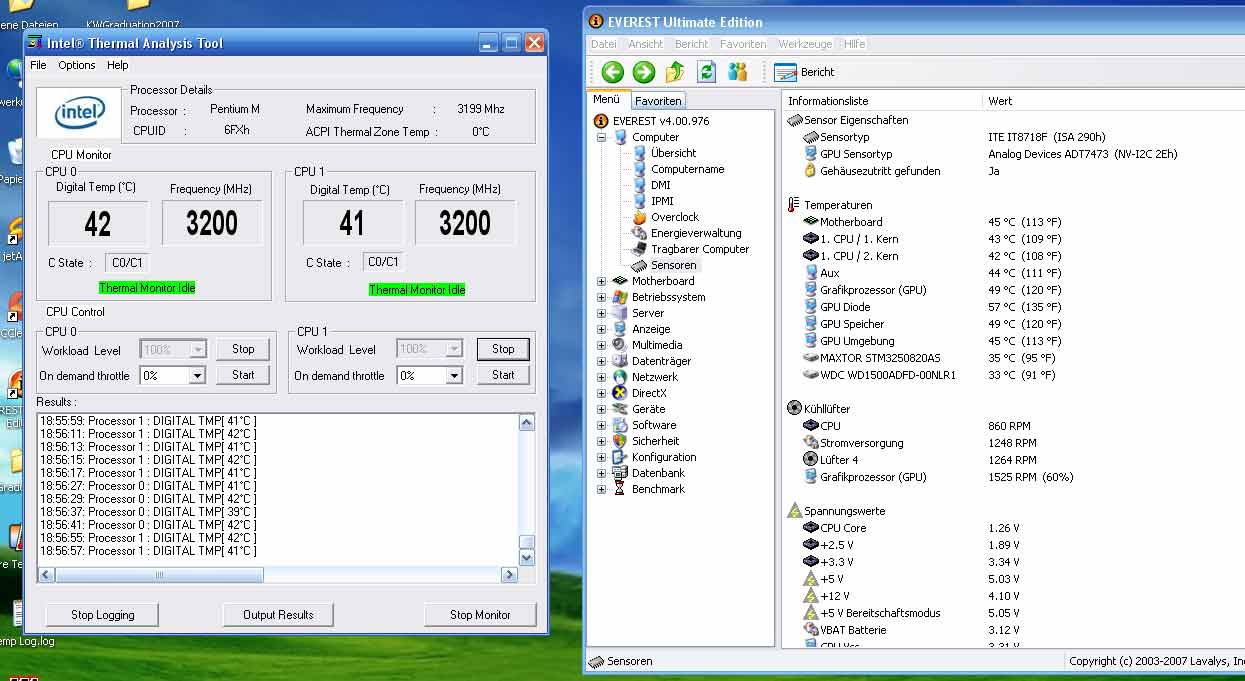The width and height of the screenshot is (1245, 681).
Task: Click the Benchmark icon in the tree
Action: point(621,489)
